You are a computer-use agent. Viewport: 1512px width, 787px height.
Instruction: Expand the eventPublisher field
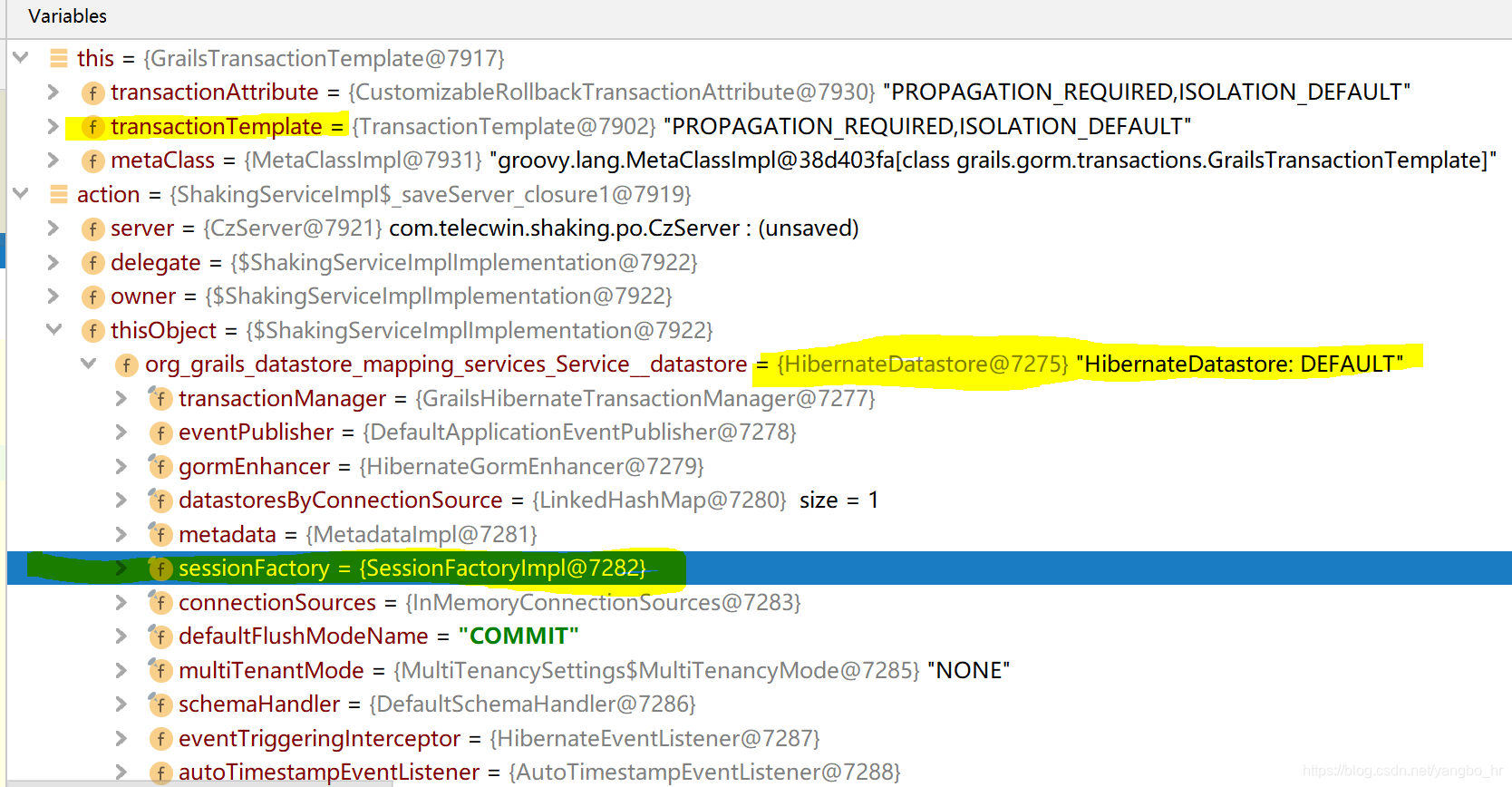[121, 432]
